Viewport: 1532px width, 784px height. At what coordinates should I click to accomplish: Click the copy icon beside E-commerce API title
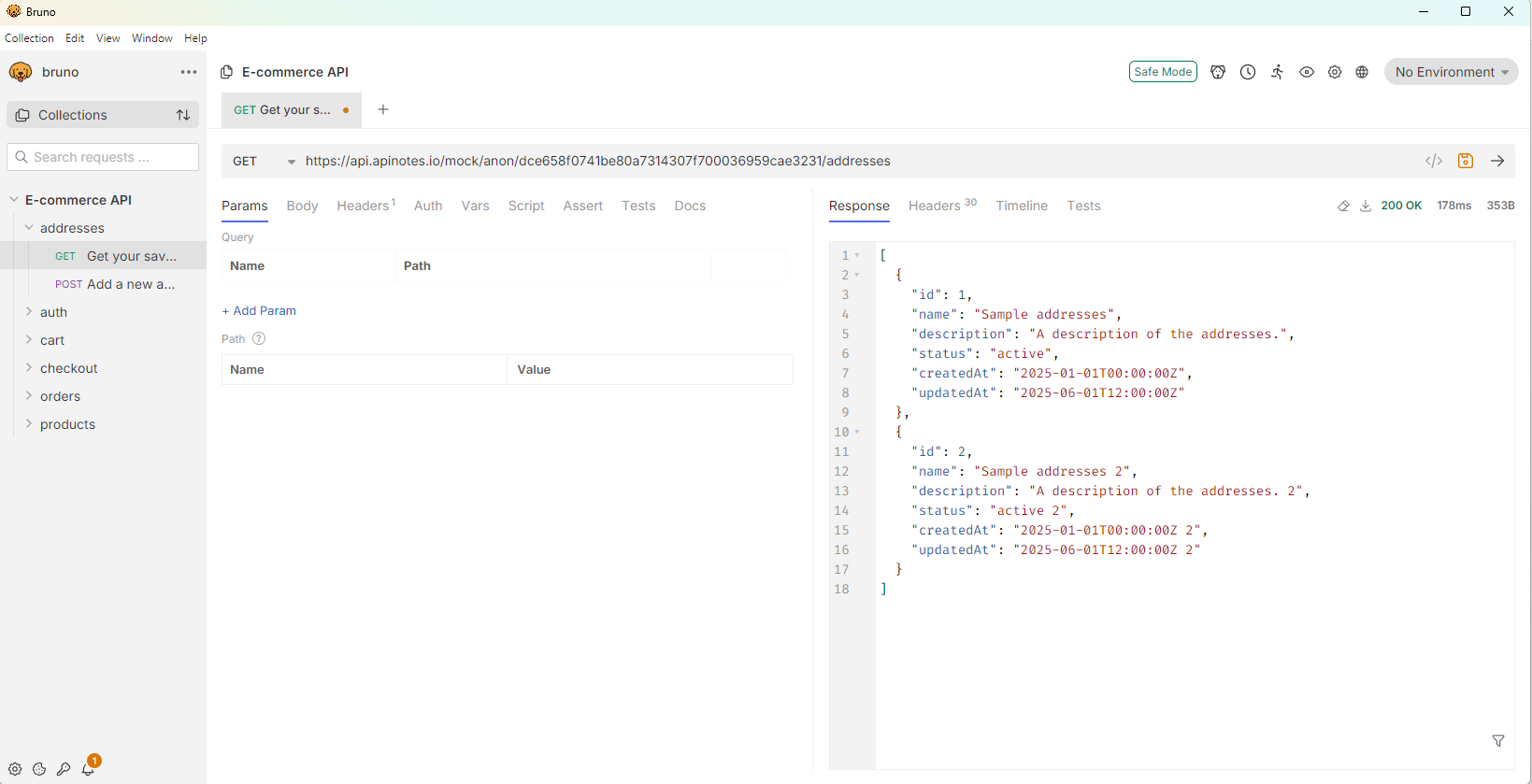point(226,72)
